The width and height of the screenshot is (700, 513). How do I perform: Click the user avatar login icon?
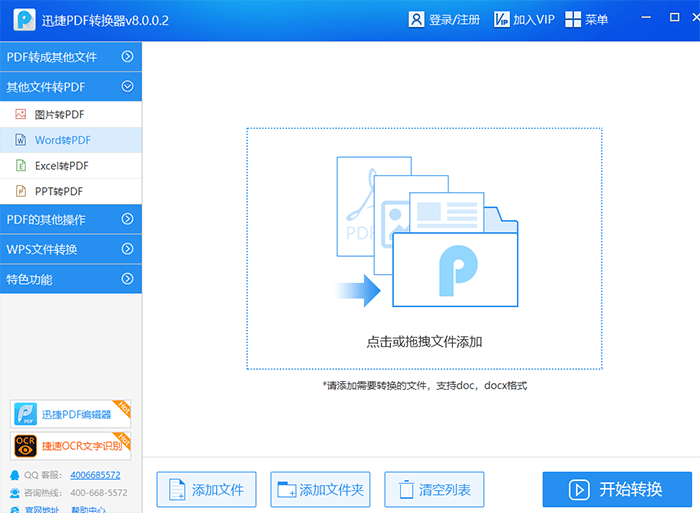(x=416, y=20)
